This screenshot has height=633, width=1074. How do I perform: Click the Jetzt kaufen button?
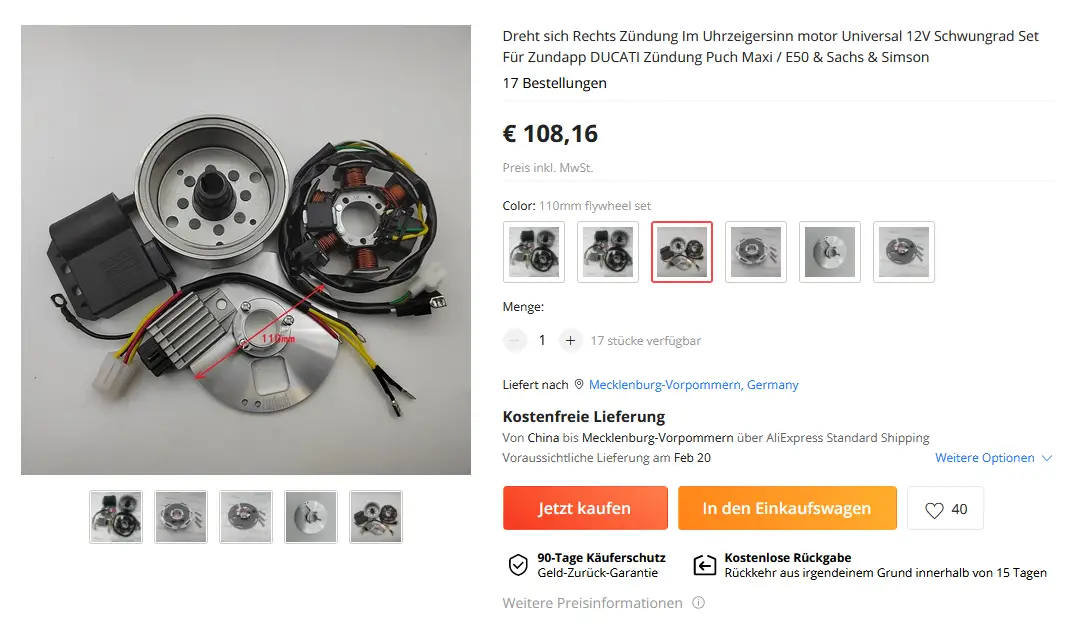click(x=585, y=508)
